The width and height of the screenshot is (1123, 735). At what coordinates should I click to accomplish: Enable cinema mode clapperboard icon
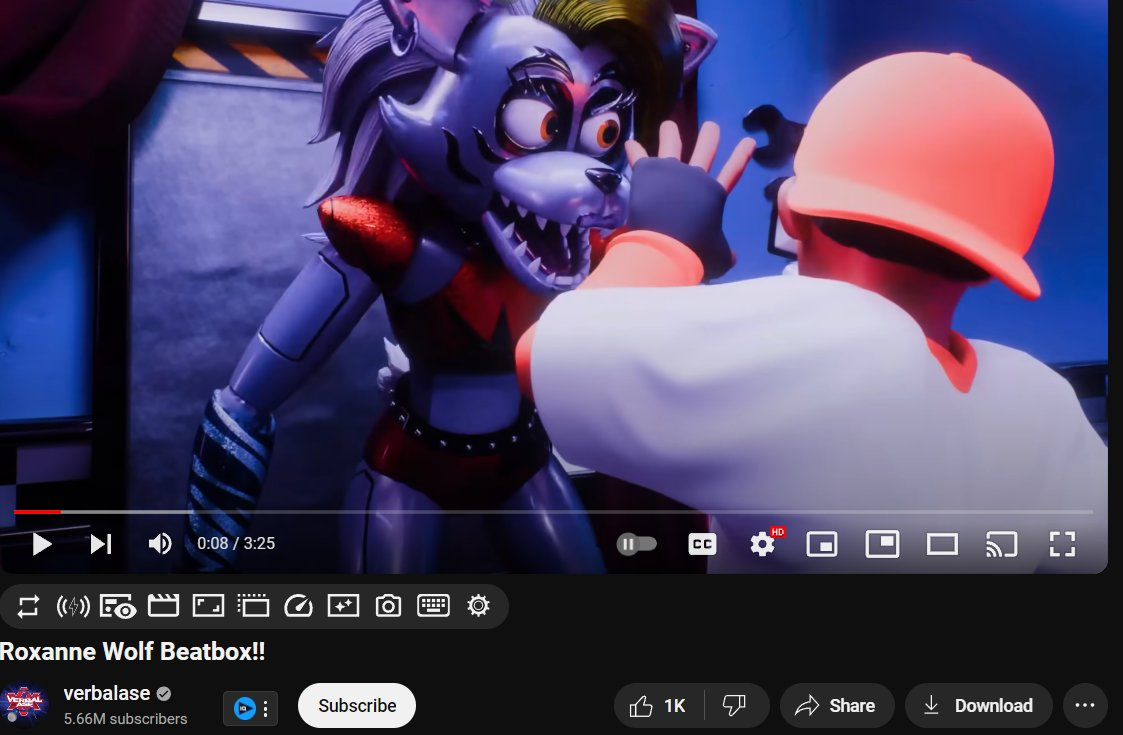tap(163, 606)
